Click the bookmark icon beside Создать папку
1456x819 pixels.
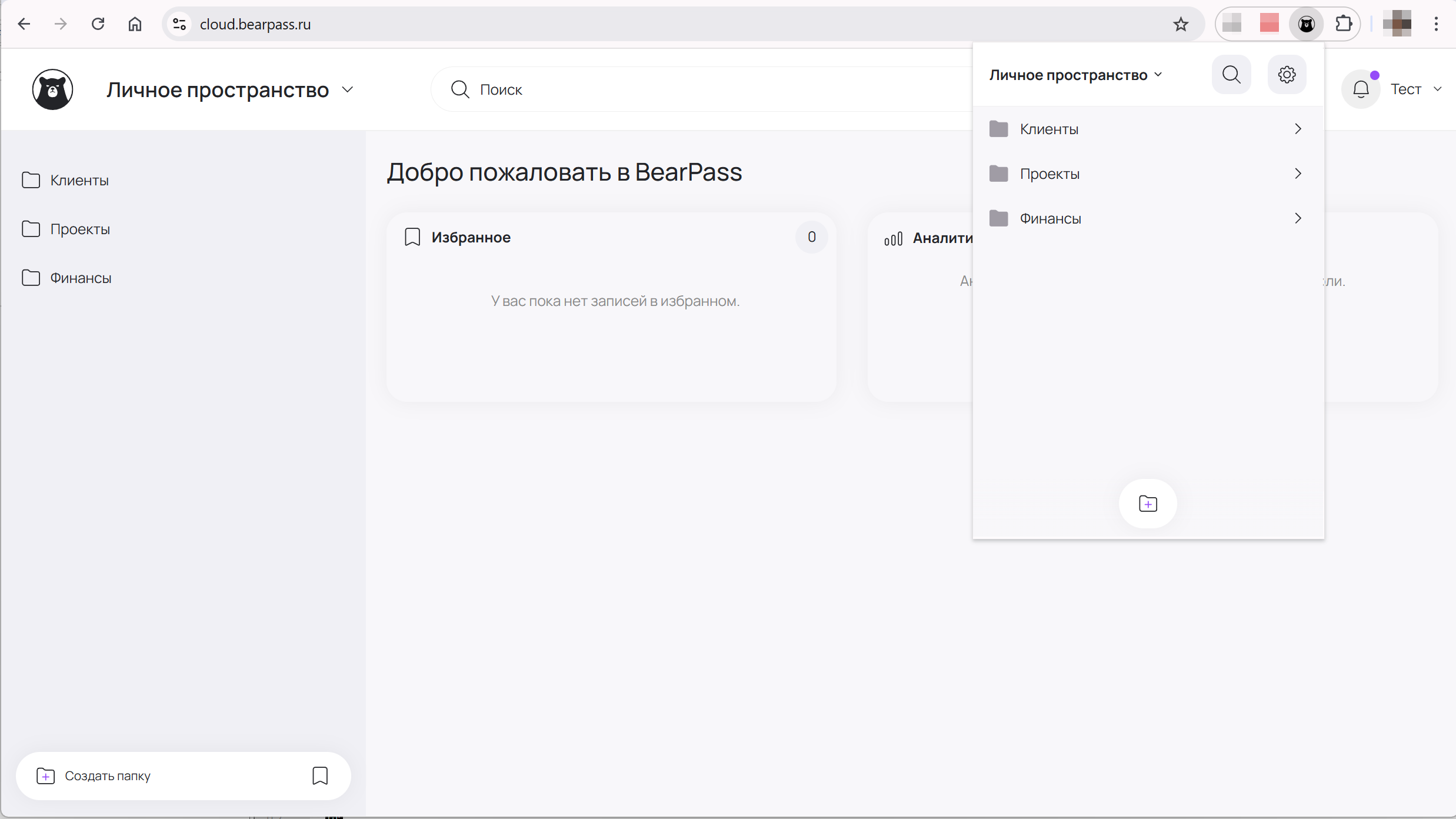[320, 775]
